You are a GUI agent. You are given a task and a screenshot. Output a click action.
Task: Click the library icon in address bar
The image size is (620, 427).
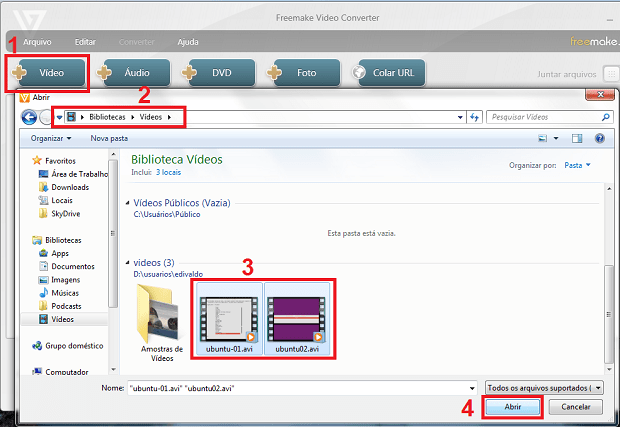click(71, 117)
